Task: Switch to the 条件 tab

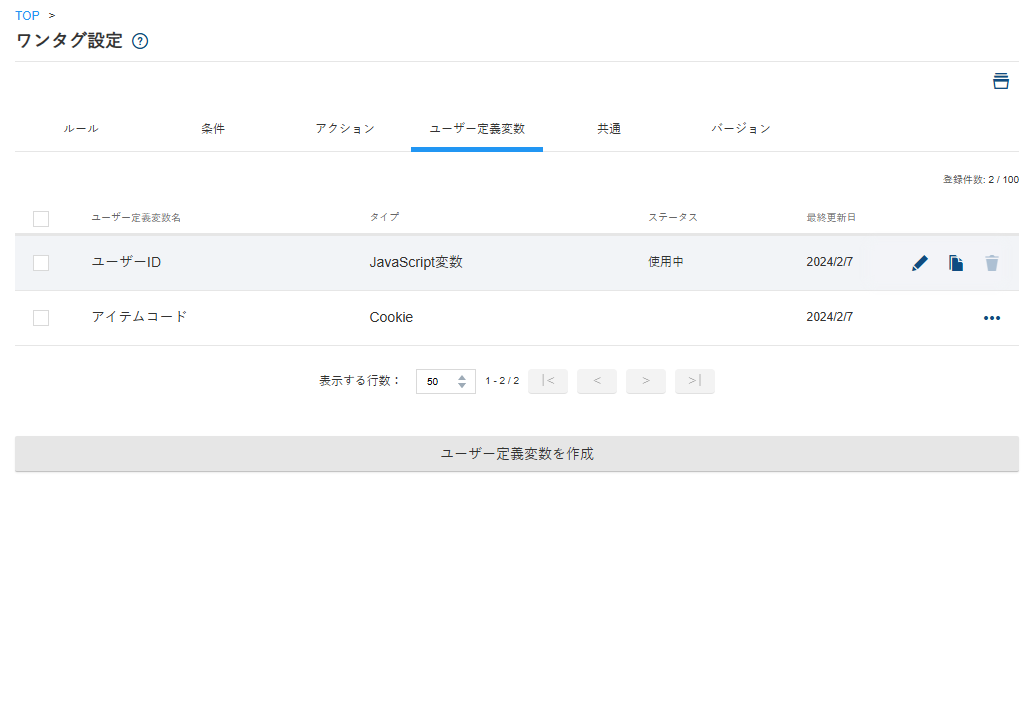Action: tap(213, 129)
